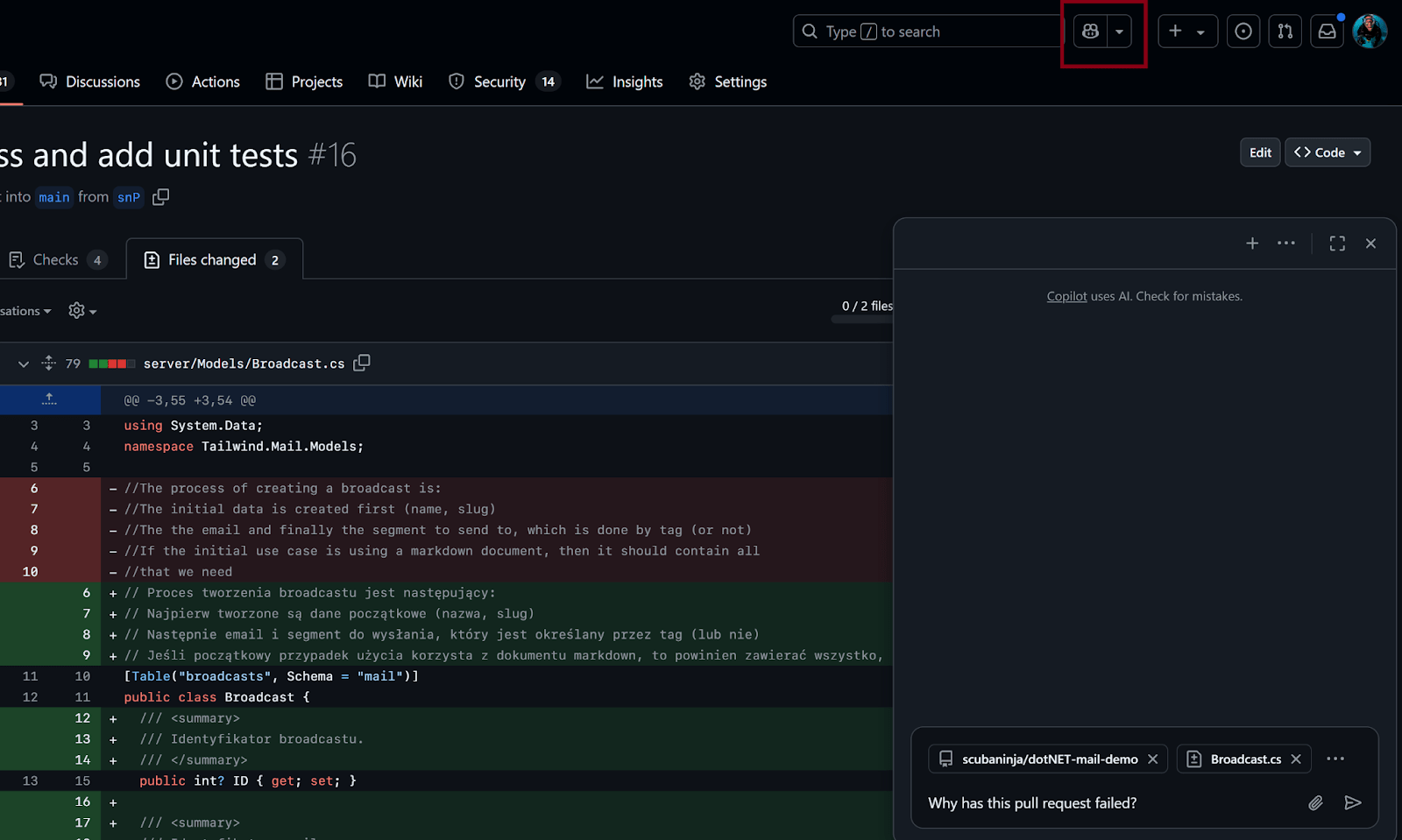Copy the Broadcast.cs file path
Image resolution: width=1402 pixels, height=840 pixels.
(361, 363)
